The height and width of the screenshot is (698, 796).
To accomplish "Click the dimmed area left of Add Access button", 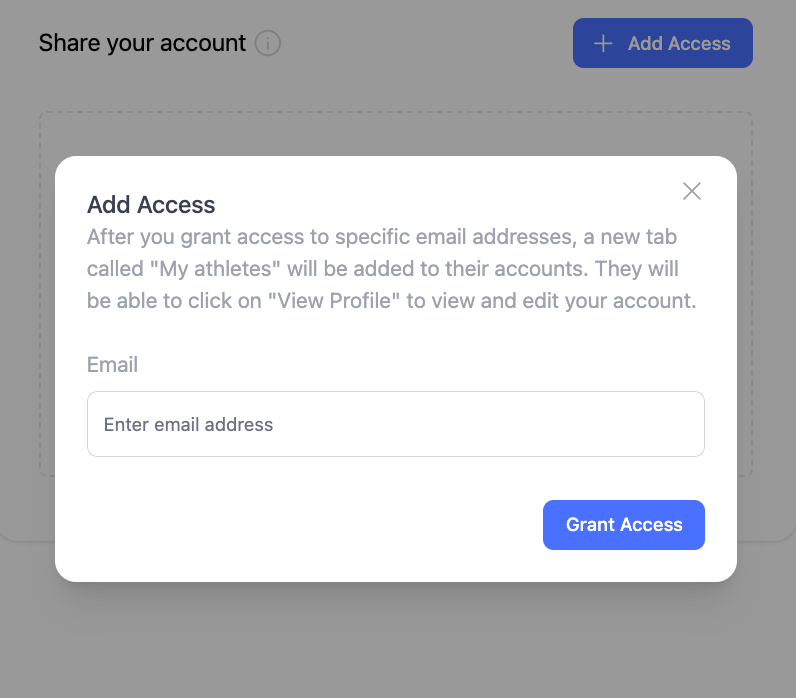I will (430, 44).
